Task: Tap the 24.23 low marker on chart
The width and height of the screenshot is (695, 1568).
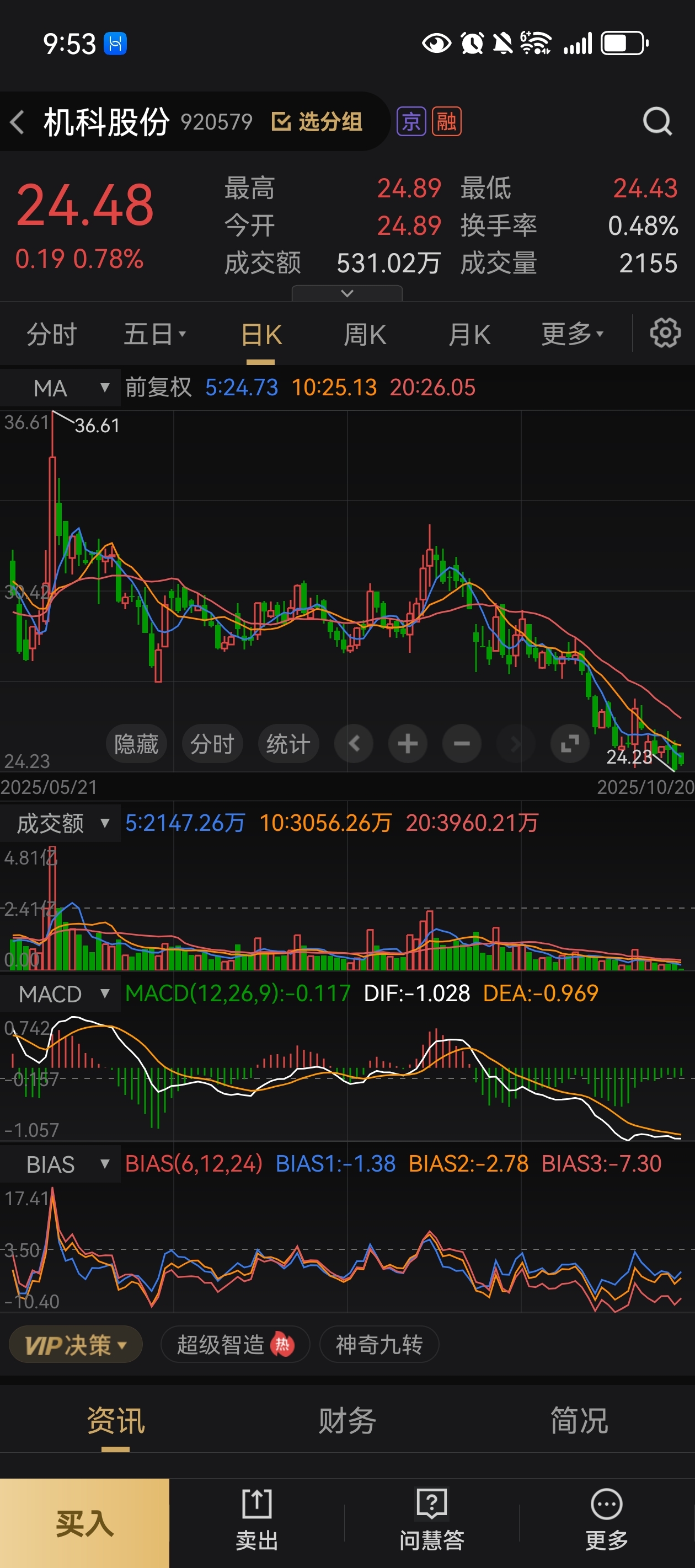Action: tap(629, 756)
